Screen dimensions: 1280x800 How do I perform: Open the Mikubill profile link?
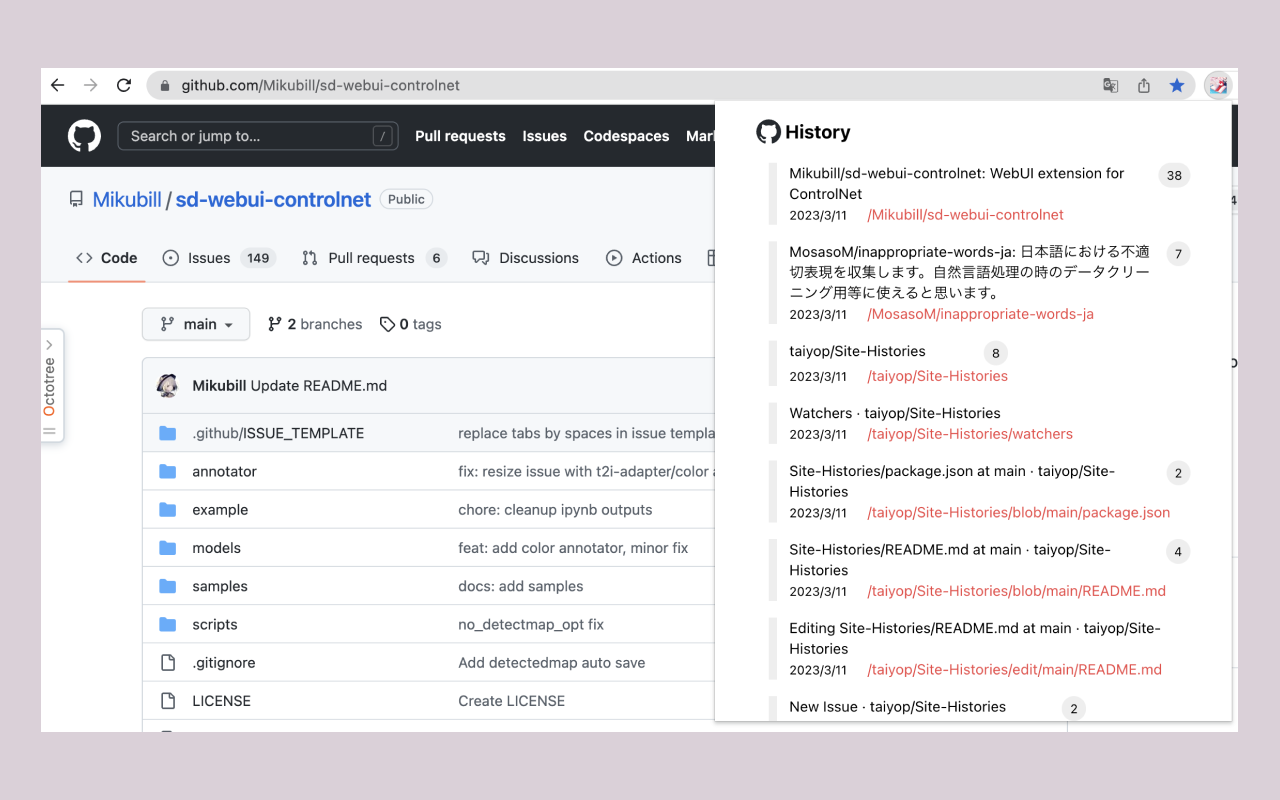point(127,199)
